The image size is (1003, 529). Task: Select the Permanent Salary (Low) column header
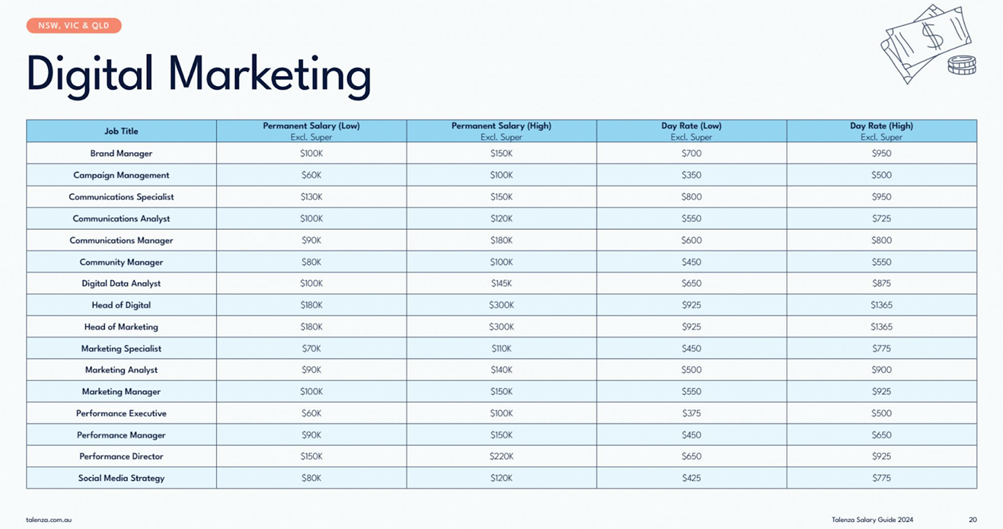312,131
